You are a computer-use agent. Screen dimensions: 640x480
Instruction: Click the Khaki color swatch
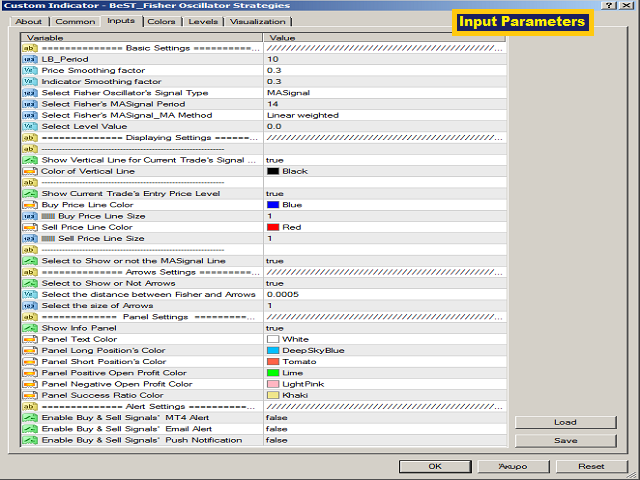pos(273,395)
